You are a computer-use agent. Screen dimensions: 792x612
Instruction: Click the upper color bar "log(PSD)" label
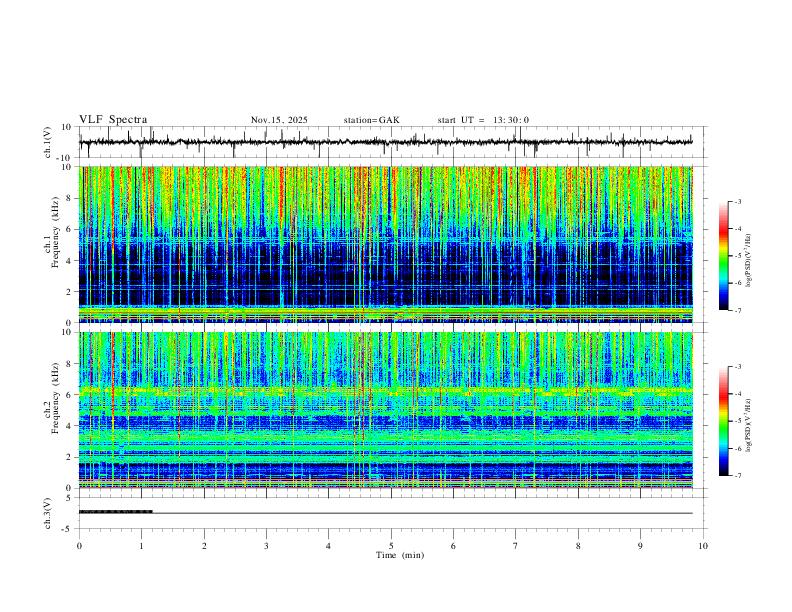pyautogui.click(x=749, y=261)
